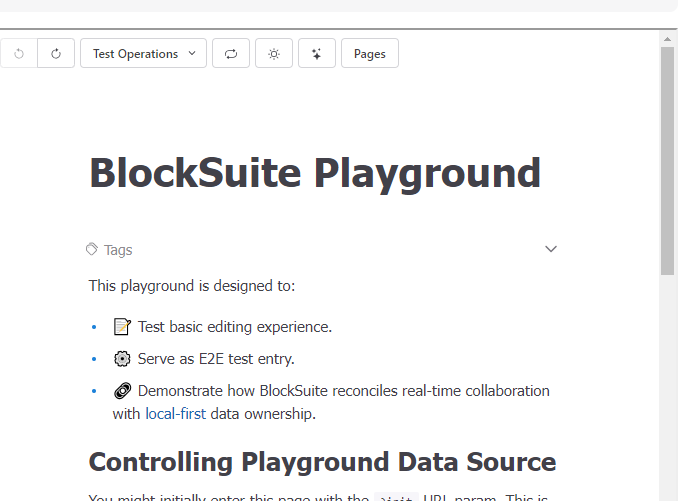Click the scrollbar up arrow
This screenshot has width=683, height=501.
pos(667,39)
